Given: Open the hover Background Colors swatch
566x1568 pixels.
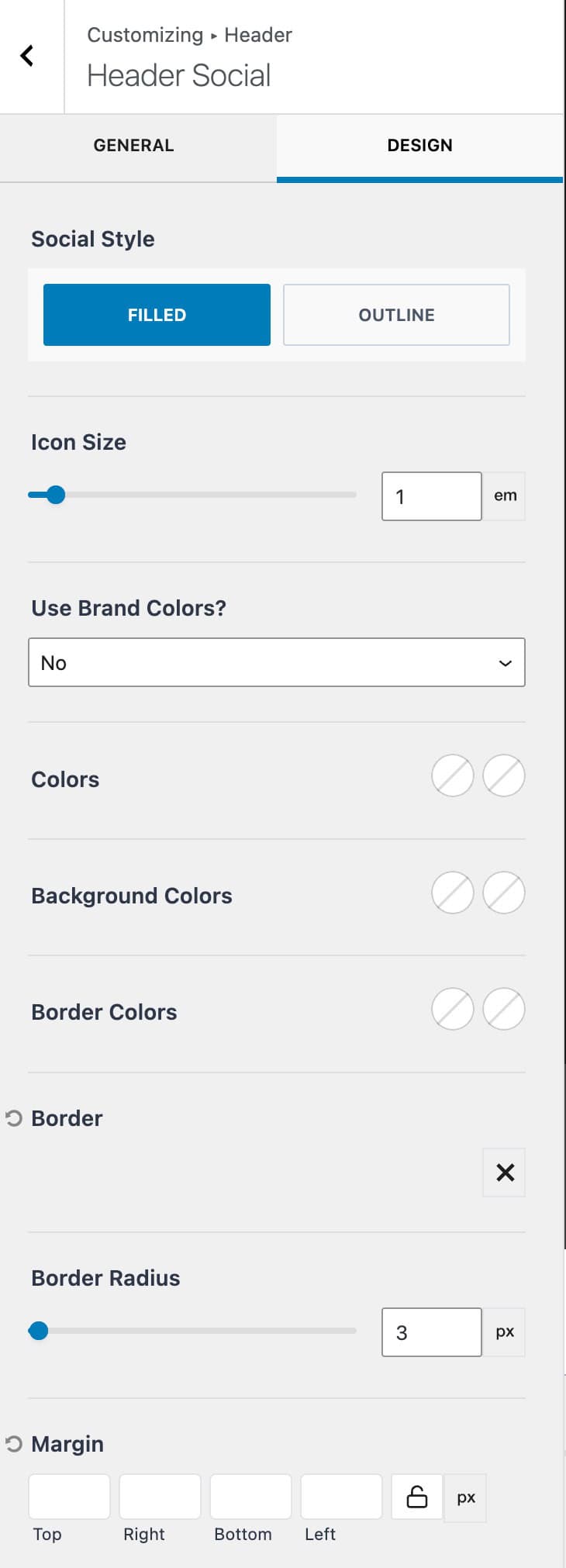Looking at the screenshot, I should 503,893.
